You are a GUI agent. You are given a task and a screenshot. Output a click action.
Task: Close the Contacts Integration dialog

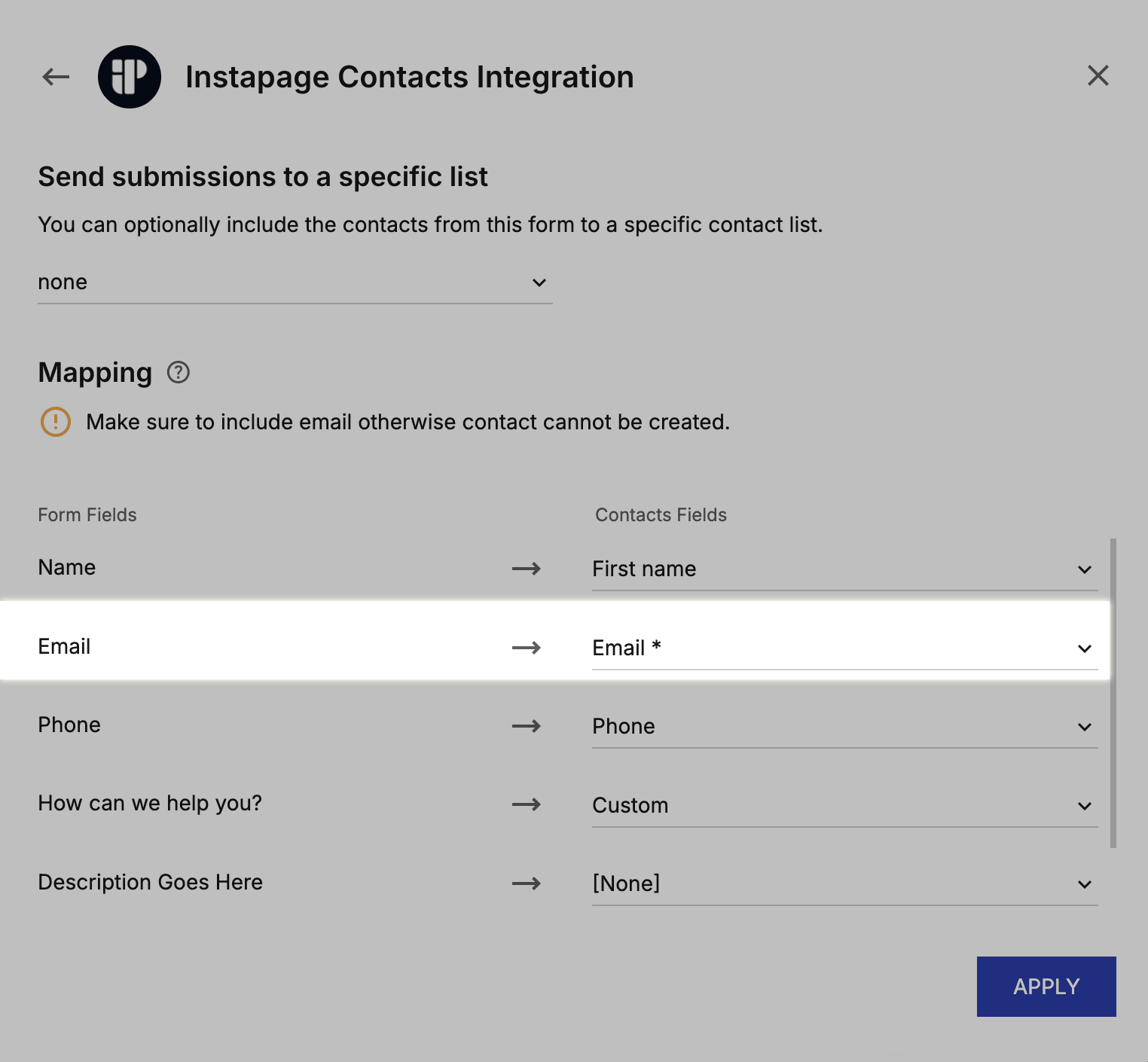(x=1098, y=75)
